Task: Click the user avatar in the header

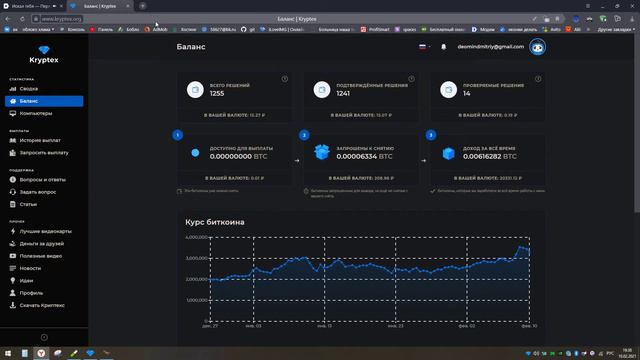Action: point(538,47)
